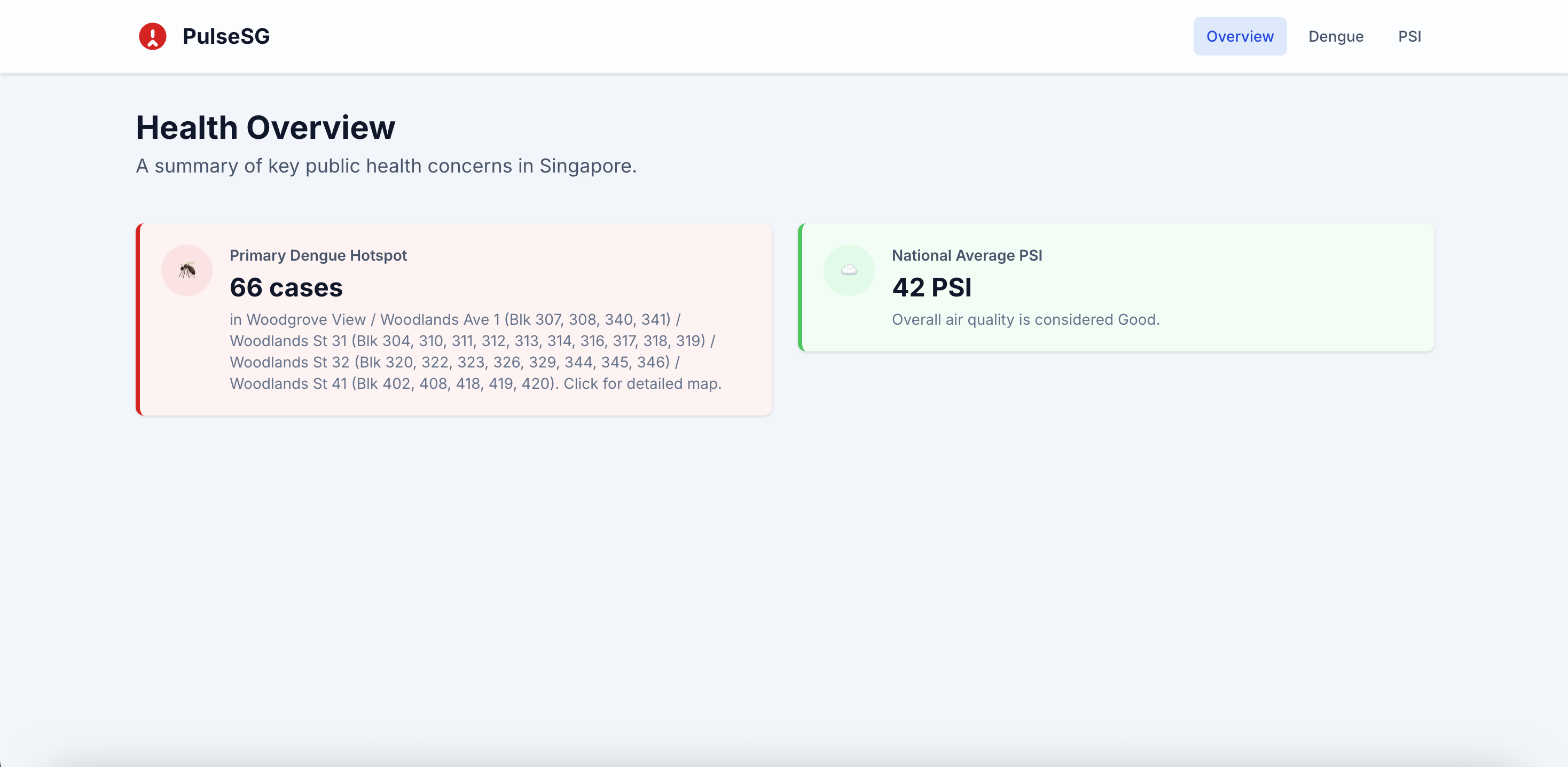Click the public health summary subtitle
Viewport: 1568px width, 767px height.
pyautogui.click(x=386, y=166)
